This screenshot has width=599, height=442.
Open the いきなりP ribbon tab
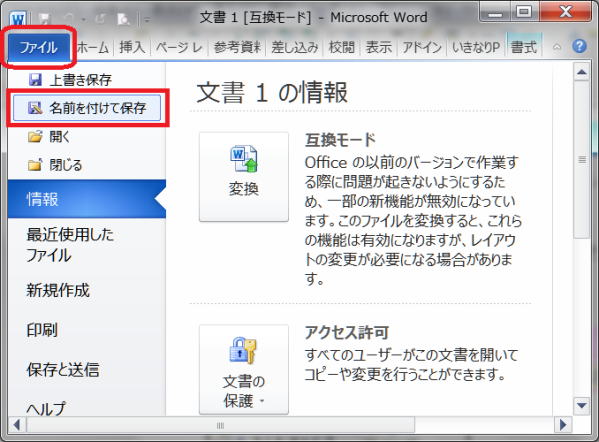click(476, 47)
